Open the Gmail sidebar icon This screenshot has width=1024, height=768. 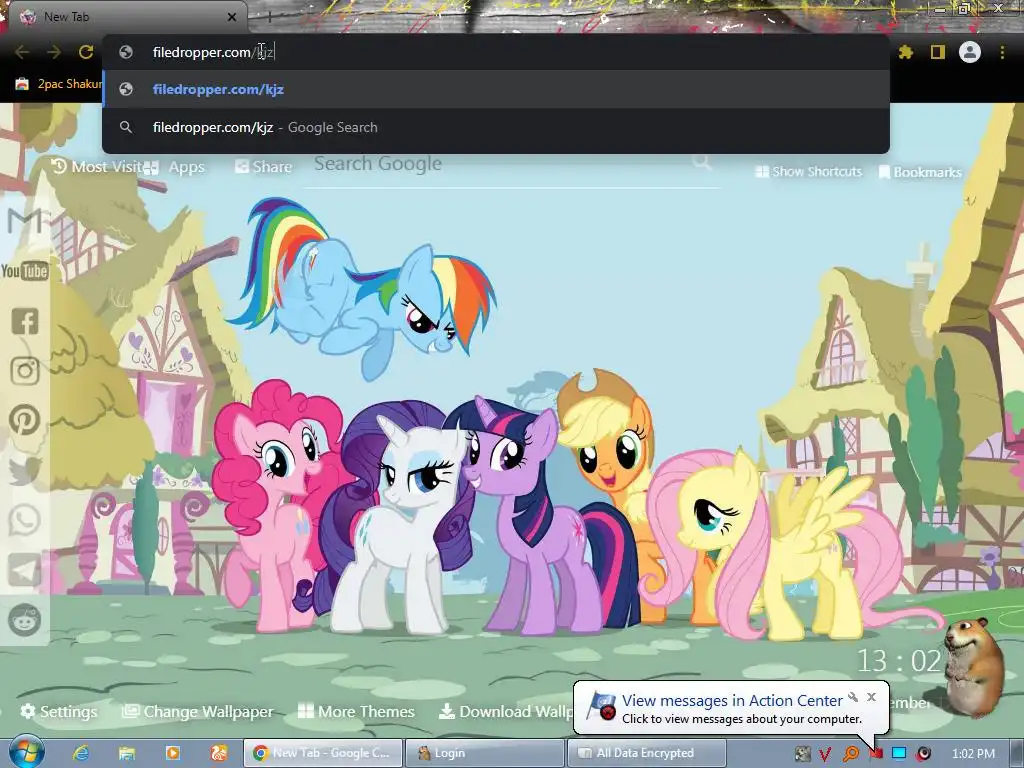click(25, 220)
